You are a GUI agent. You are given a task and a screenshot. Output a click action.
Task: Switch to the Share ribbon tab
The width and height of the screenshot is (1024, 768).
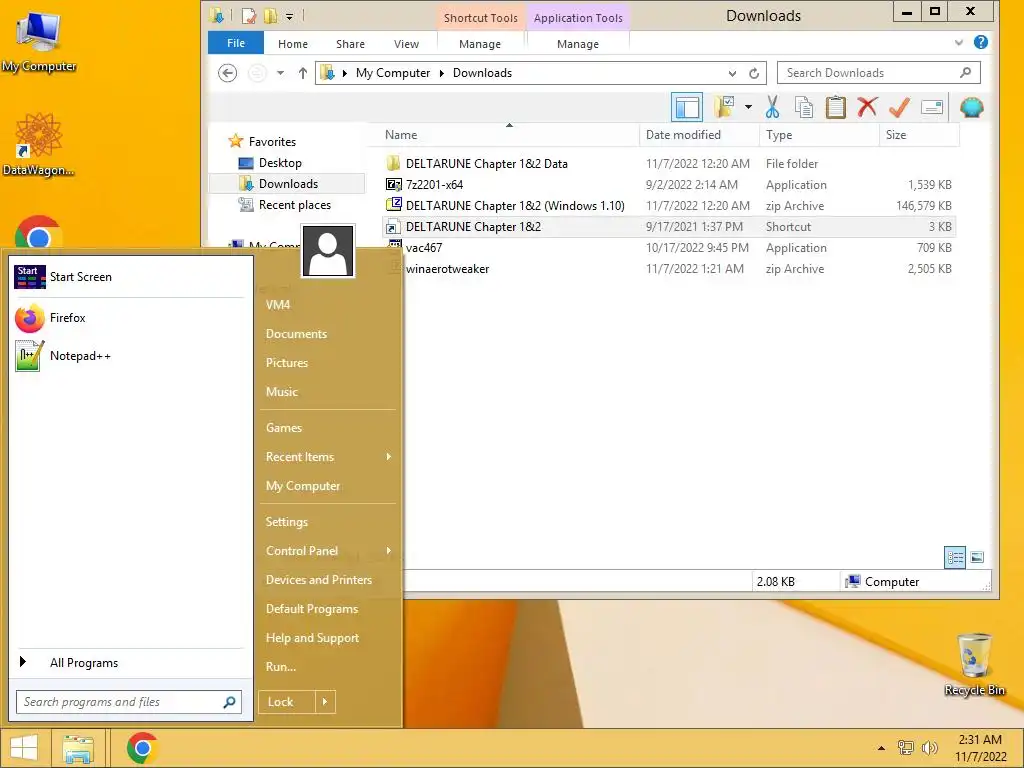[350, 44]
